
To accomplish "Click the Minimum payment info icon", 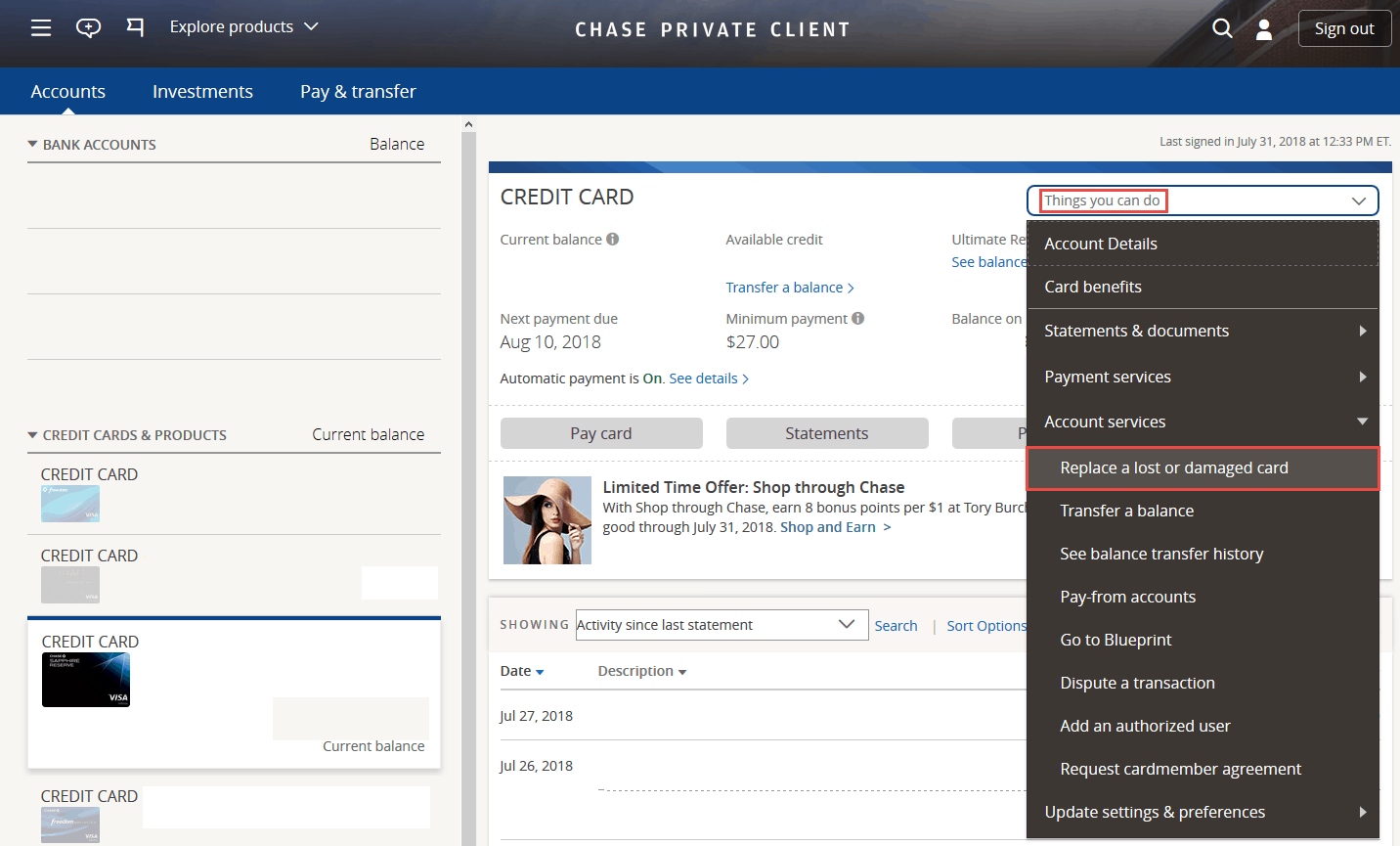I will pos(857,318).
